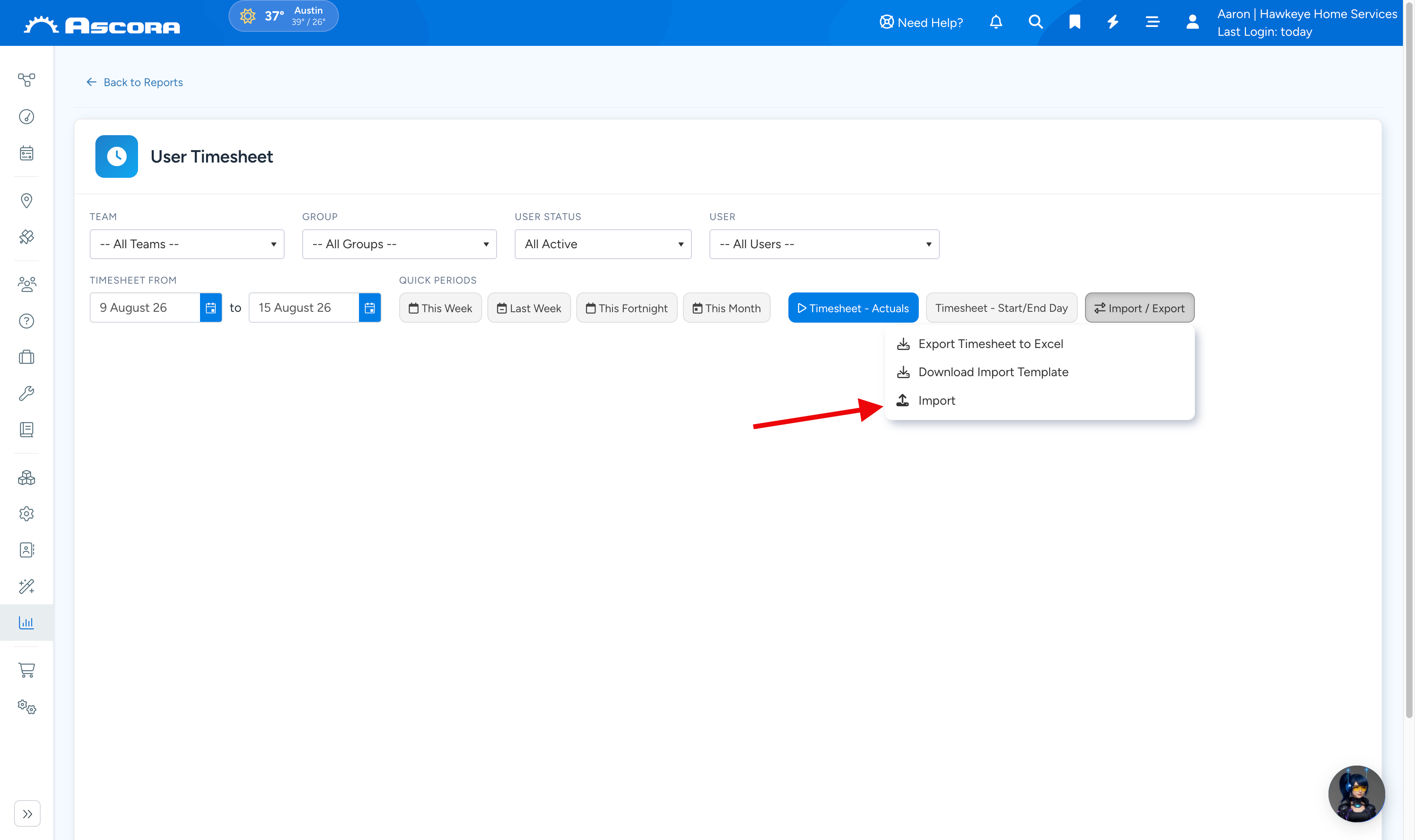Click the search magnifier icon in header
Image resolution: width=1415 pixels, height=840 pixels.
[x=1035, y=22]
